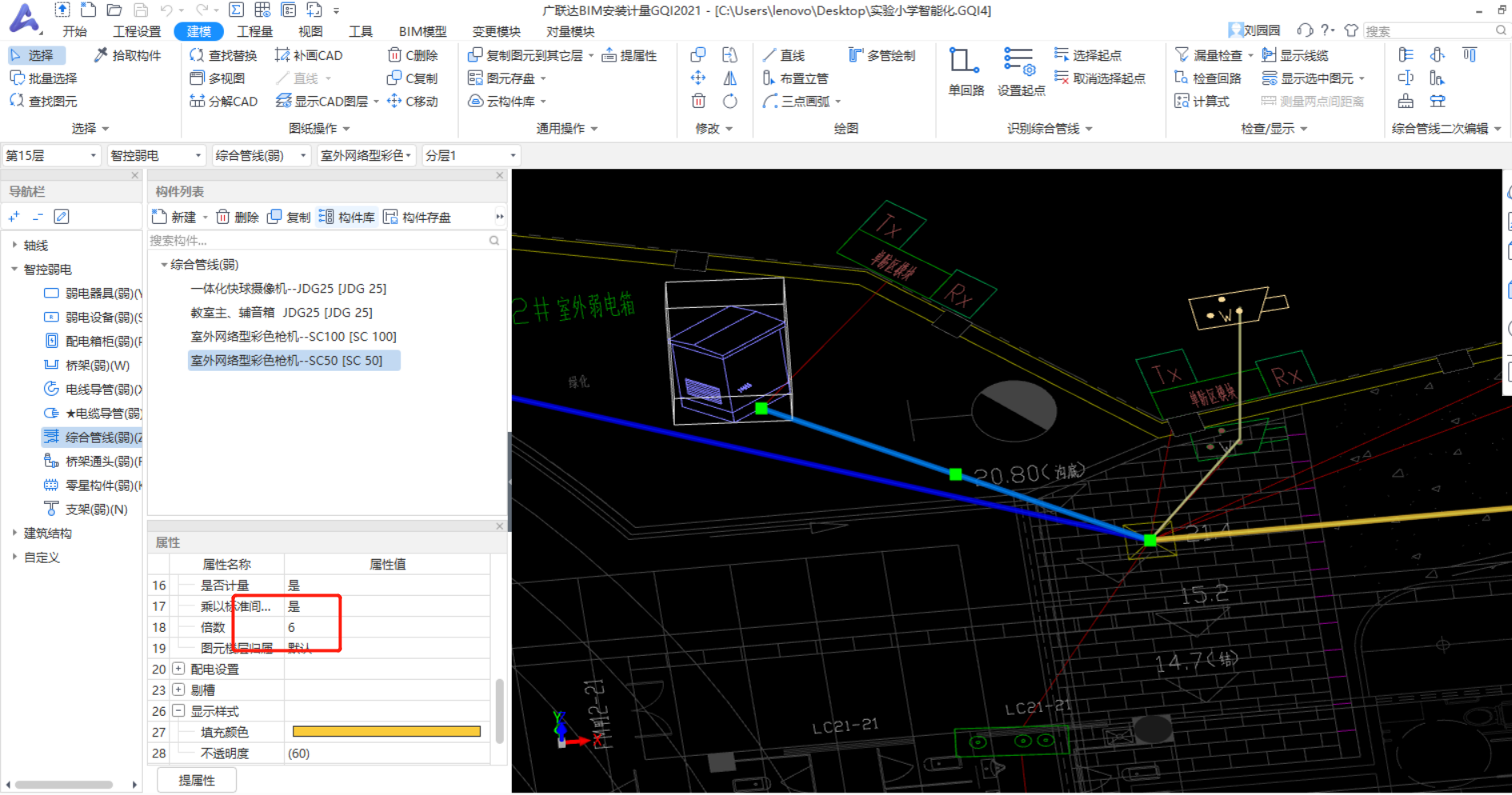
Task: Collapse the 显示样式 property group
Action: click(x=179, y=711)
